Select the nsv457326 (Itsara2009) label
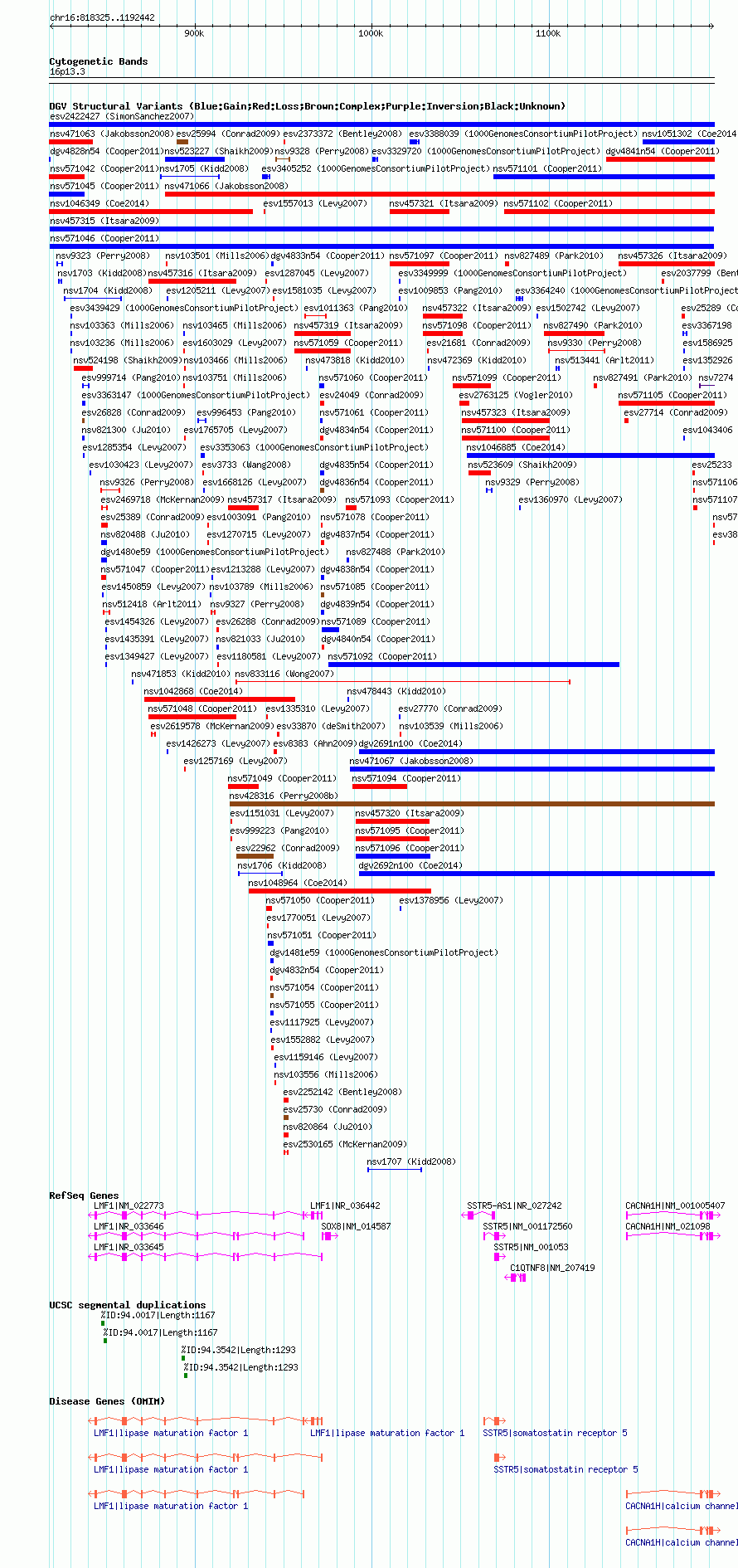738x1568 pixels. click(x=672, y=256)
